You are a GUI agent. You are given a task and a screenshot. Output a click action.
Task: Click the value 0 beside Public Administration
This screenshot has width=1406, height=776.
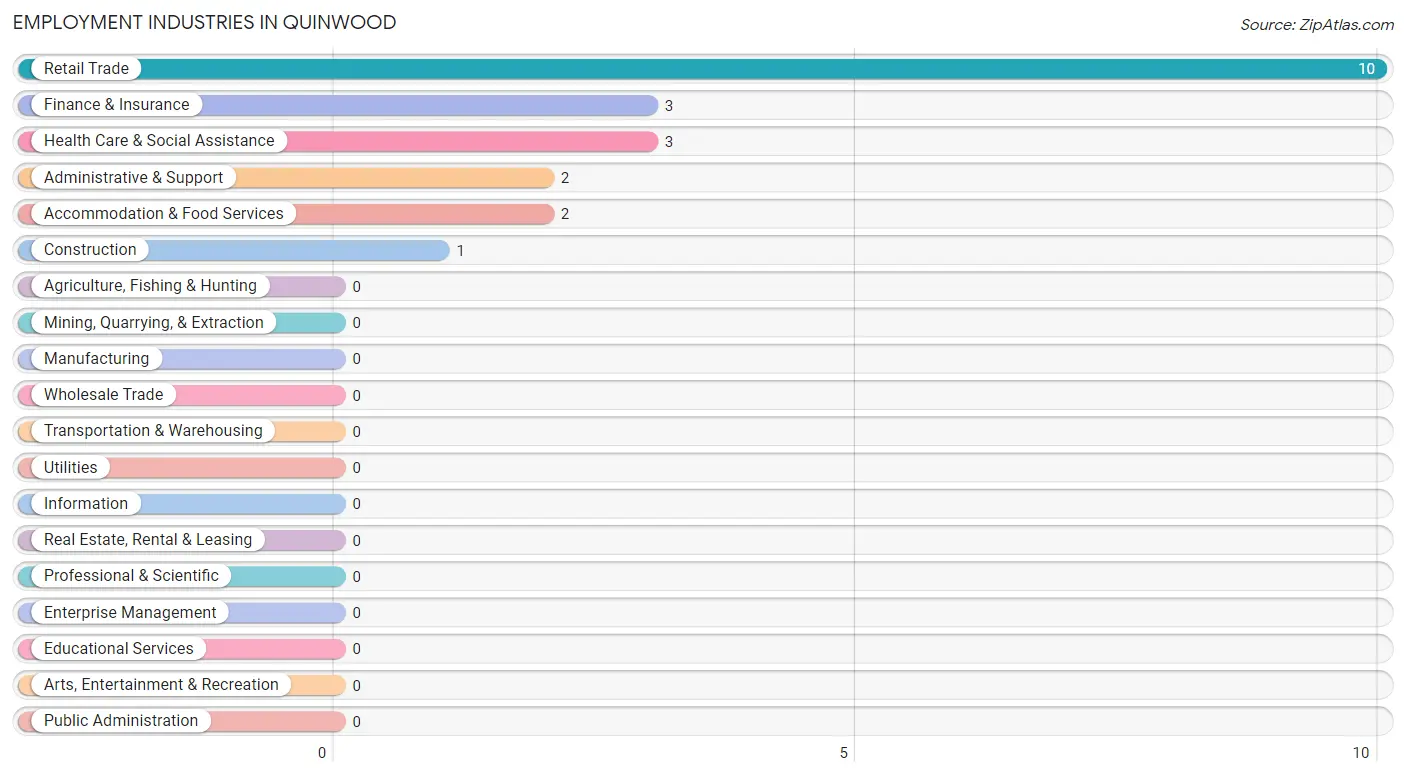(x=356, y=721)
